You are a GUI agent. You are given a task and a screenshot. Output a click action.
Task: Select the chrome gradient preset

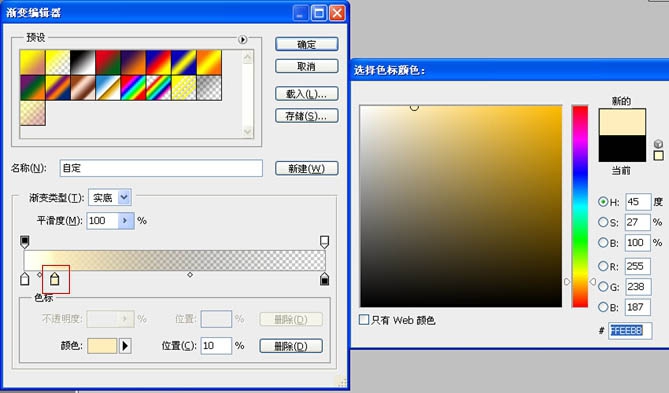[x=108, y=88]
